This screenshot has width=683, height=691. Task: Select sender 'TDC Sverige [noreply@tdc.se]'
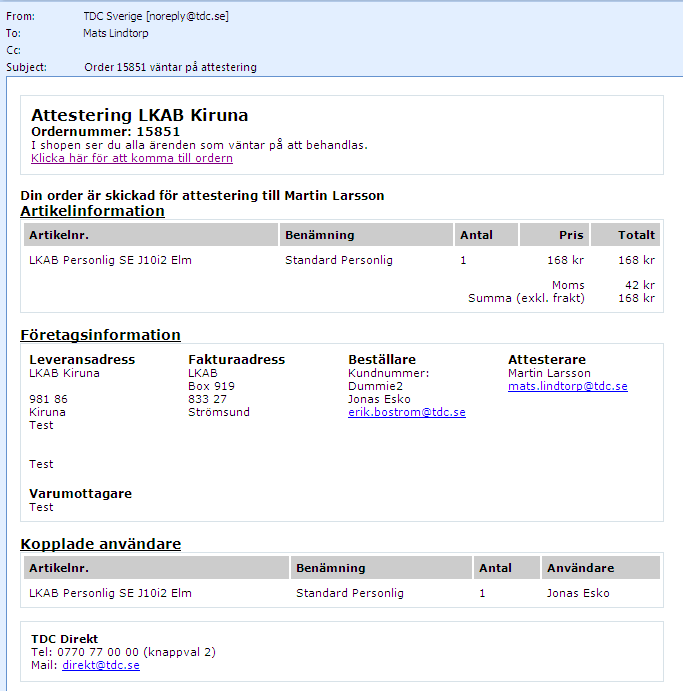tap(156, 16)
